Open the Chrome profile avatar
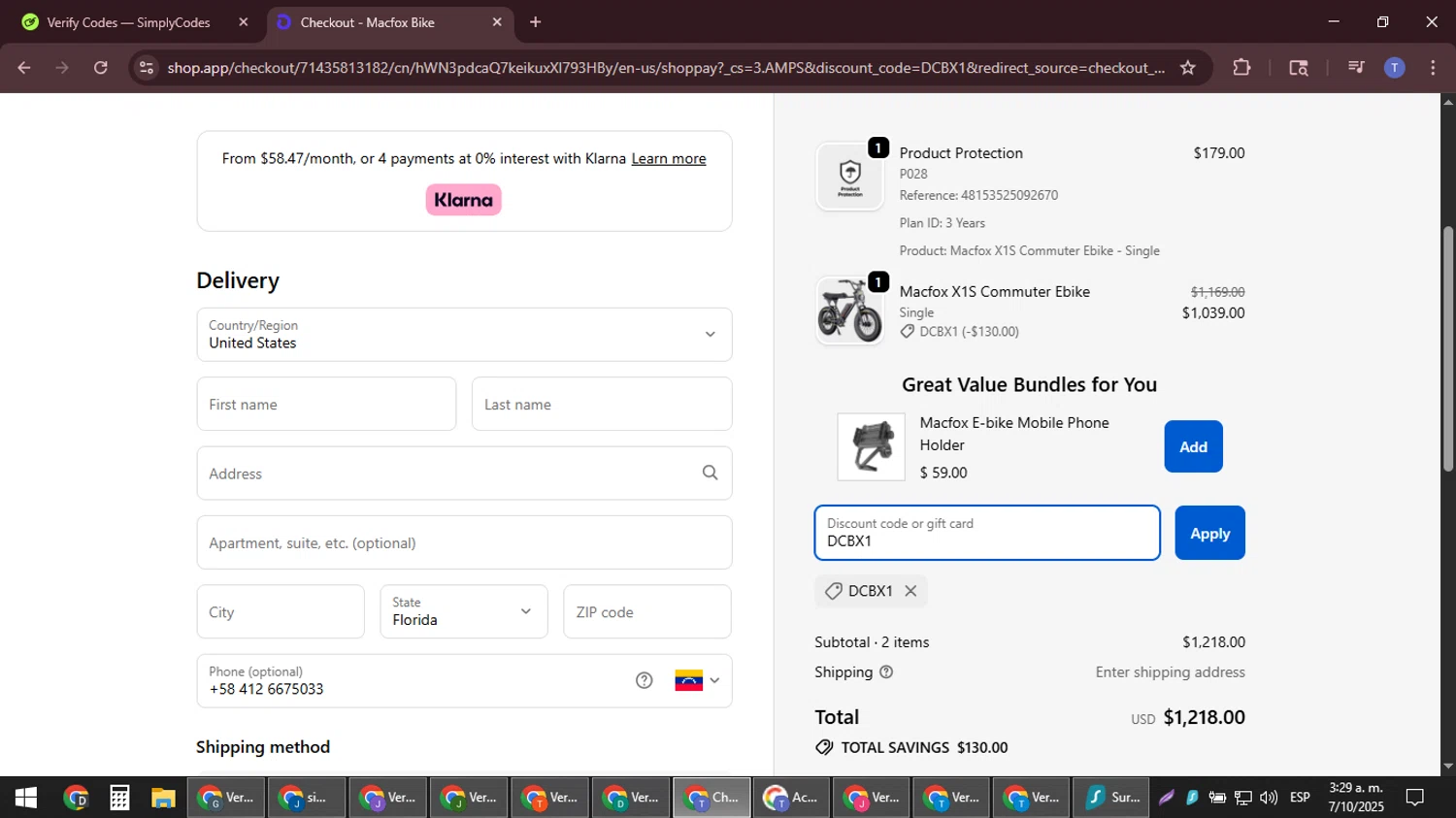The height and width of the screenshot is (818, 1456). 1394,68
